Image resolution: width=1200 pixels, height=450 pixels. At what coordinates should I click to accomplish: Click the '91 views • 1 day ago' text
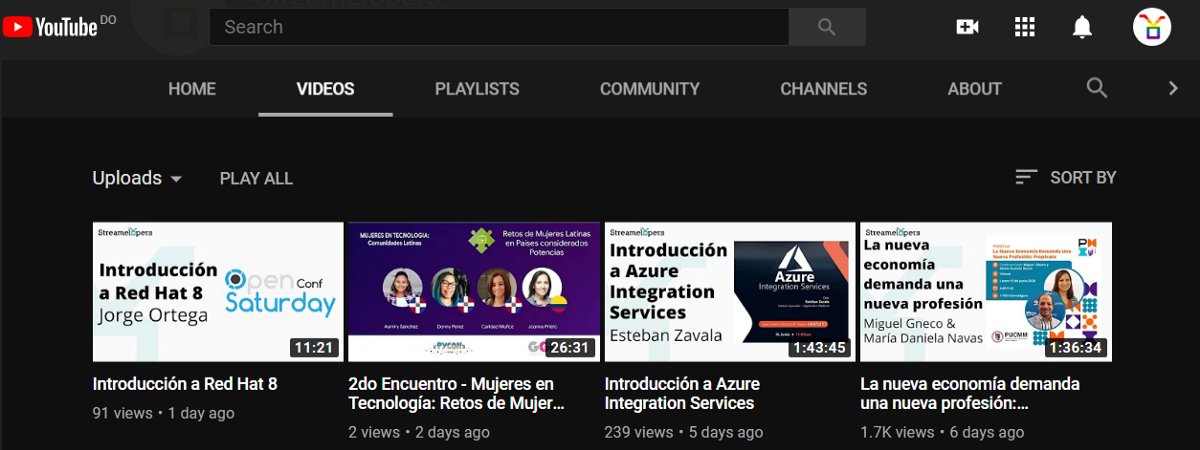(x=164, y=413)
